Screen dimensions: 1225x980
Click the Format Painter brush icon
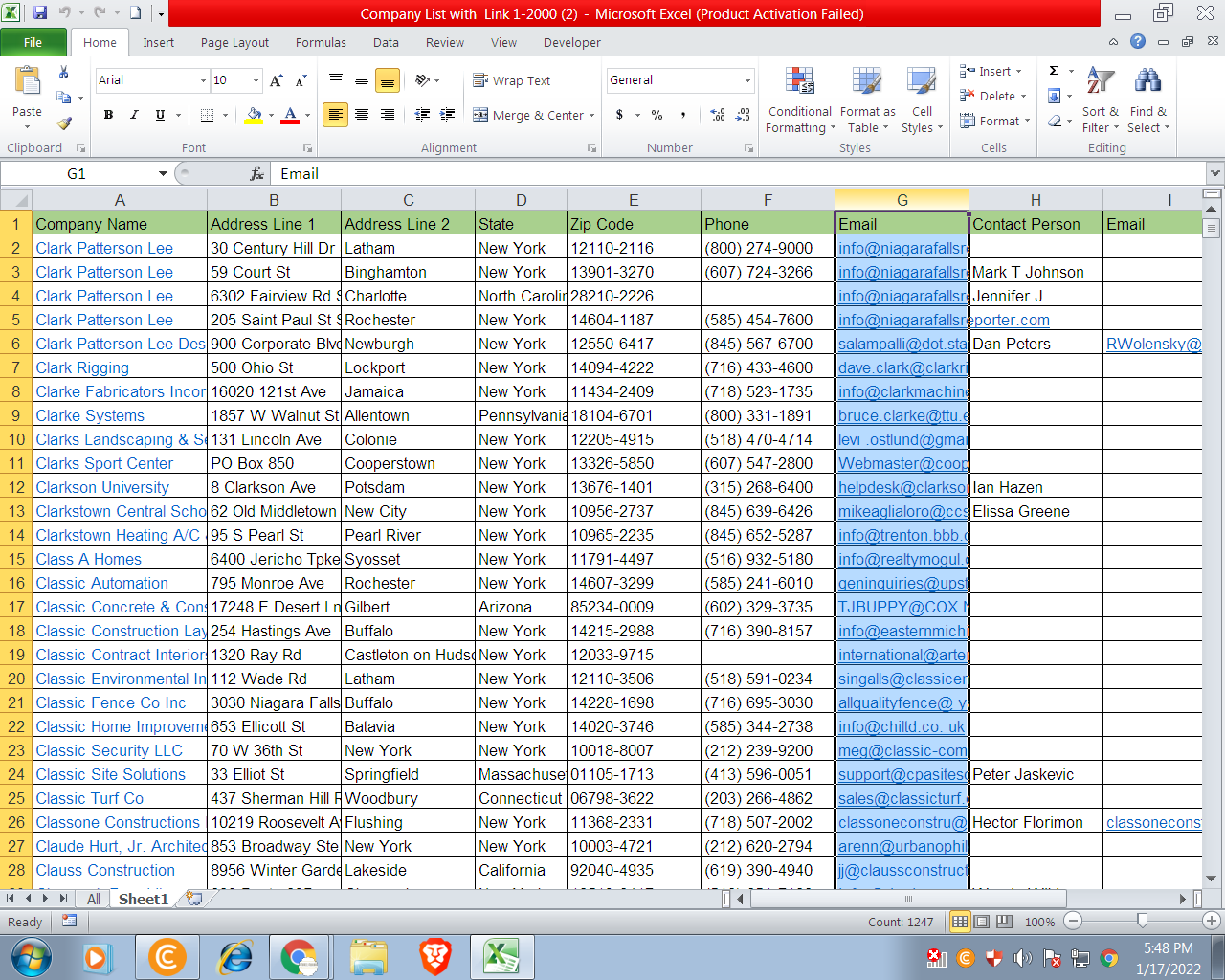click(x=64, y=122)
